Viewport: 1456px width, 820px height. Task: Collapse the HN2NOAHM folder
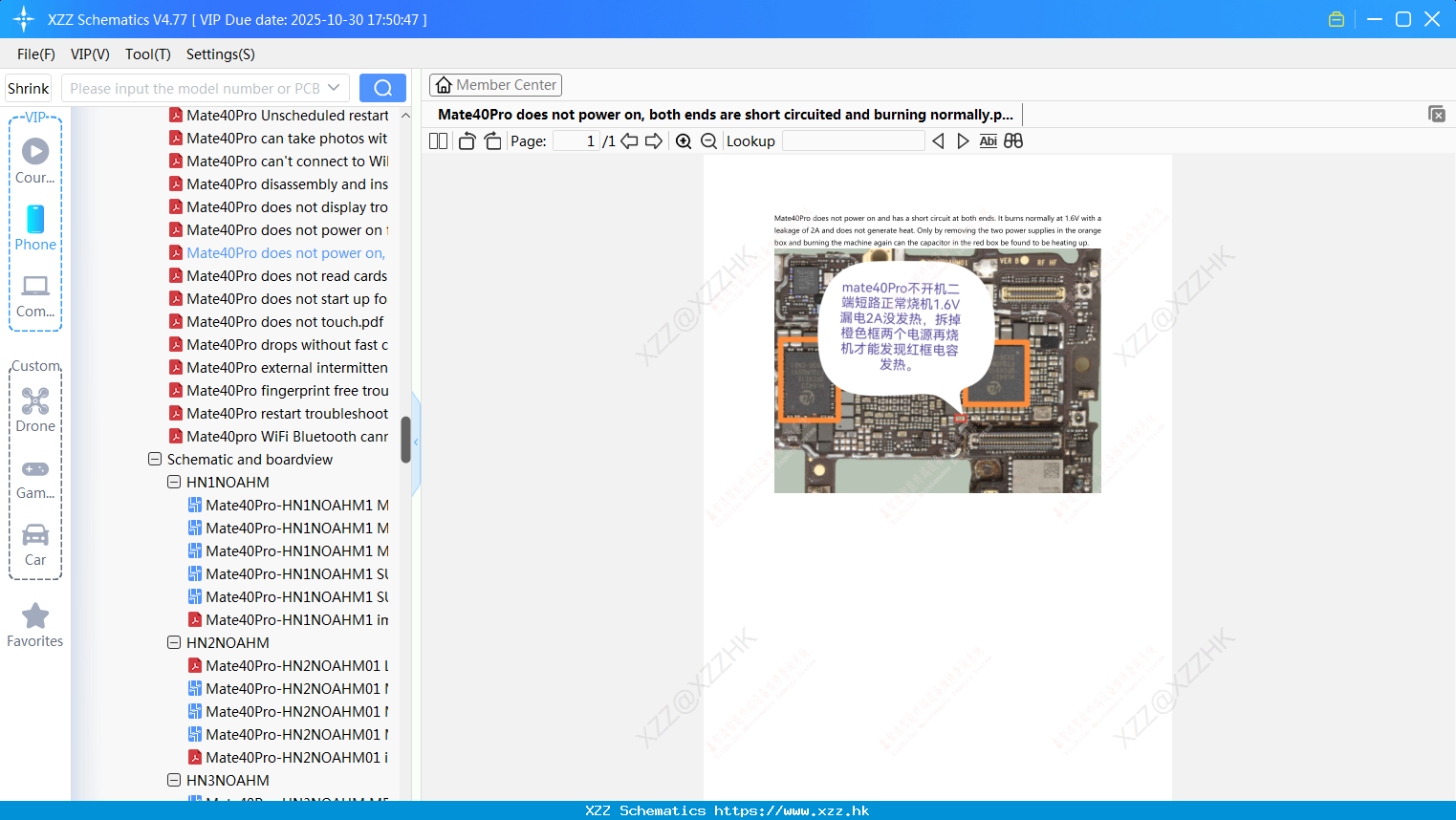174,642
